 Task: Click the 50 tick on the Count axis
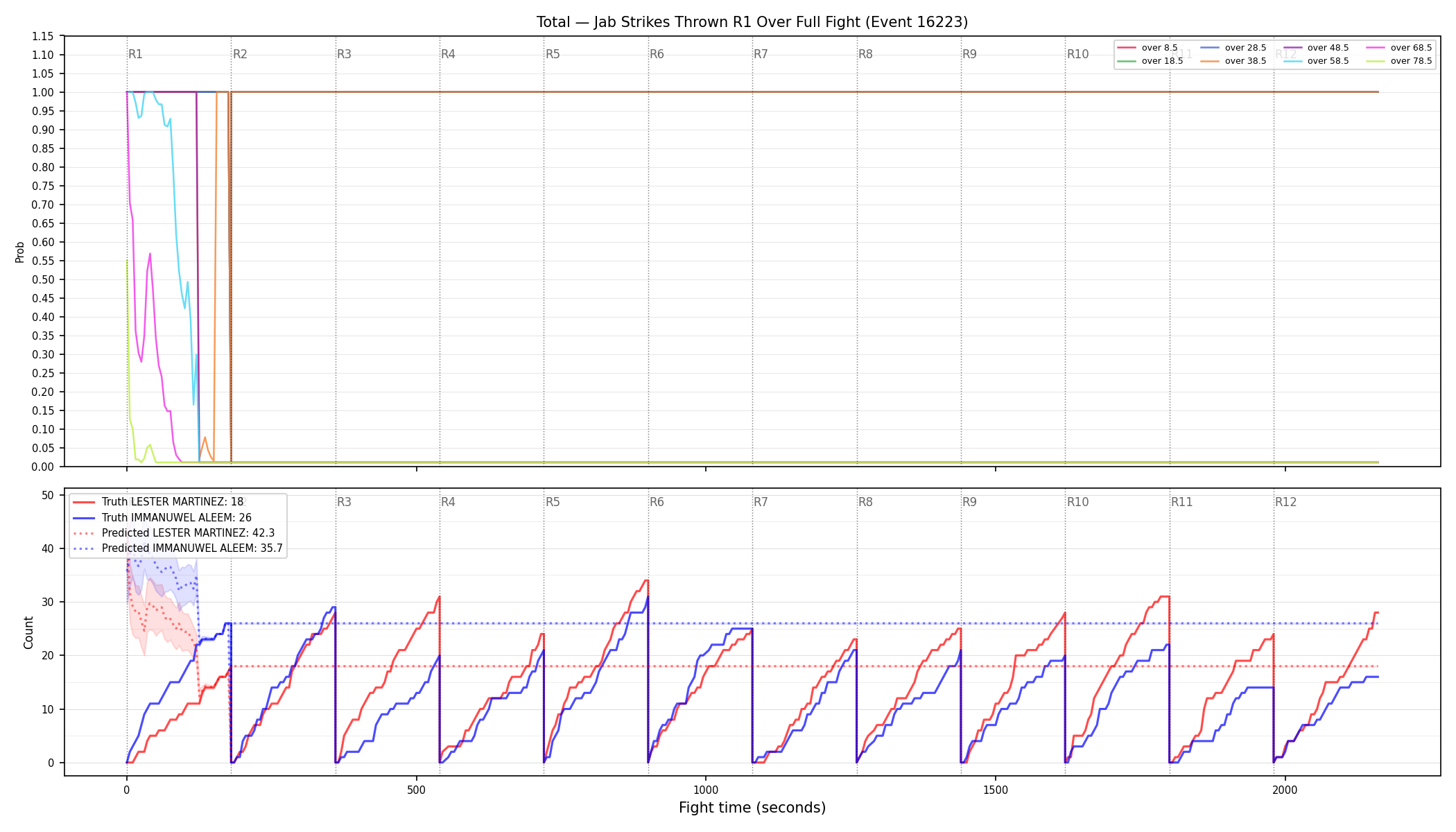(x=48, y=495)
